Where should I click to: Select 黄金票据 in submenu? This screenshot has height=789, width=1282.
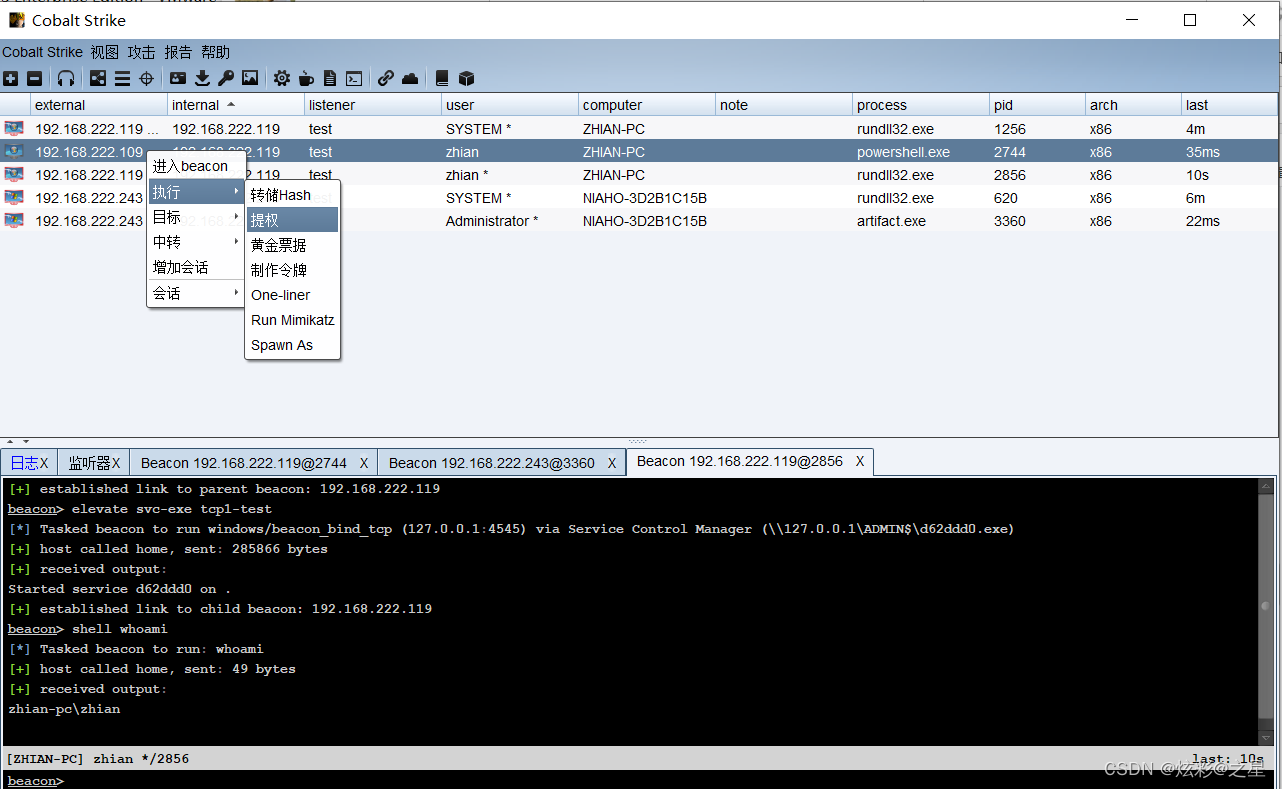(293, 245)
